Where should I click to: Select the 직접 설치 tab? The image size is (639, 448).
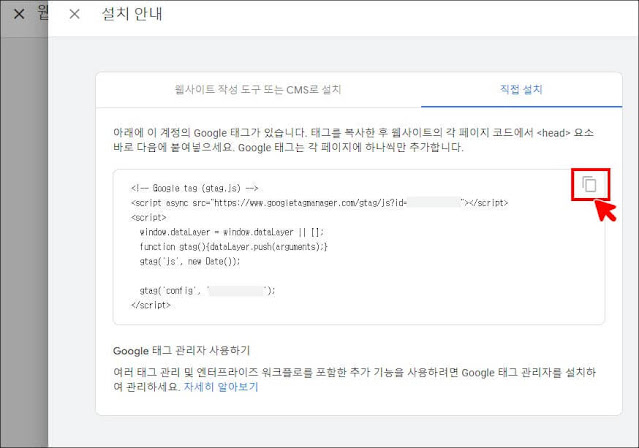(521, 89)
